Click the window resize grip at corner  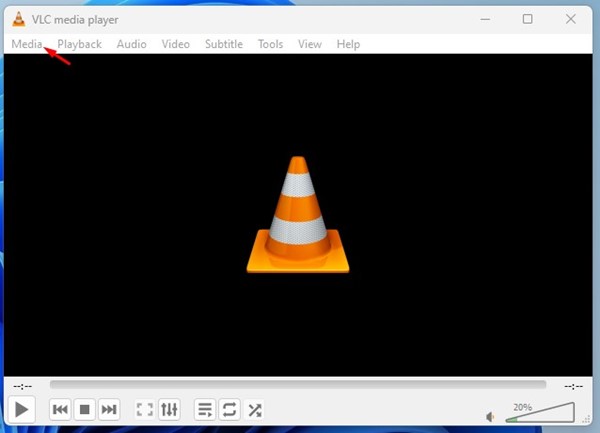[587, 419]
